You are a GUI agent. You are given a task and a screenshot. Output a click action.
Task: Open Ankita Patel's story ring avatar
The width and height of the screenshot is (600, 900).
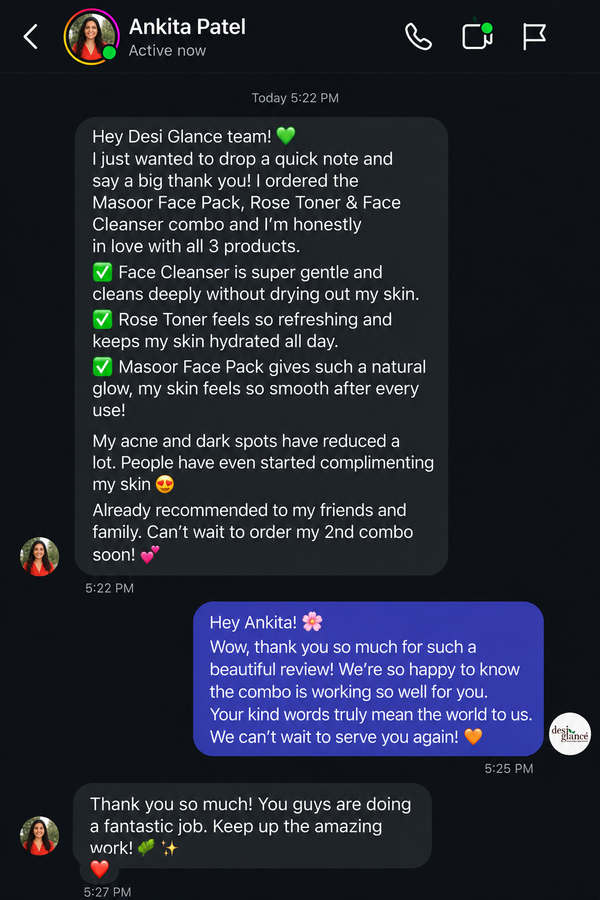[91, 37]
